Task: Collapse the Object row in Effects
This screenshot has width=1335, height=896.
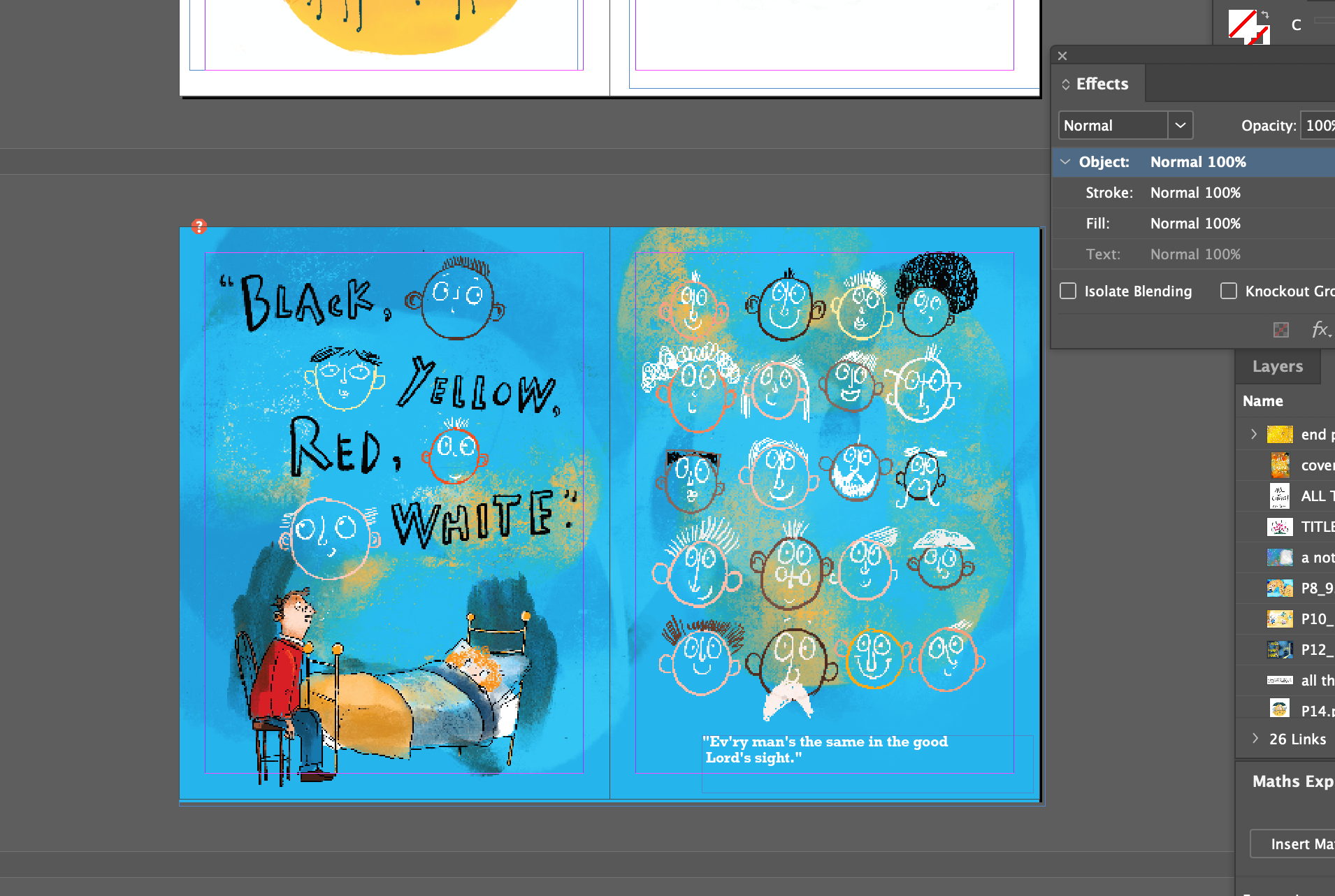Action: [1065, 161]
